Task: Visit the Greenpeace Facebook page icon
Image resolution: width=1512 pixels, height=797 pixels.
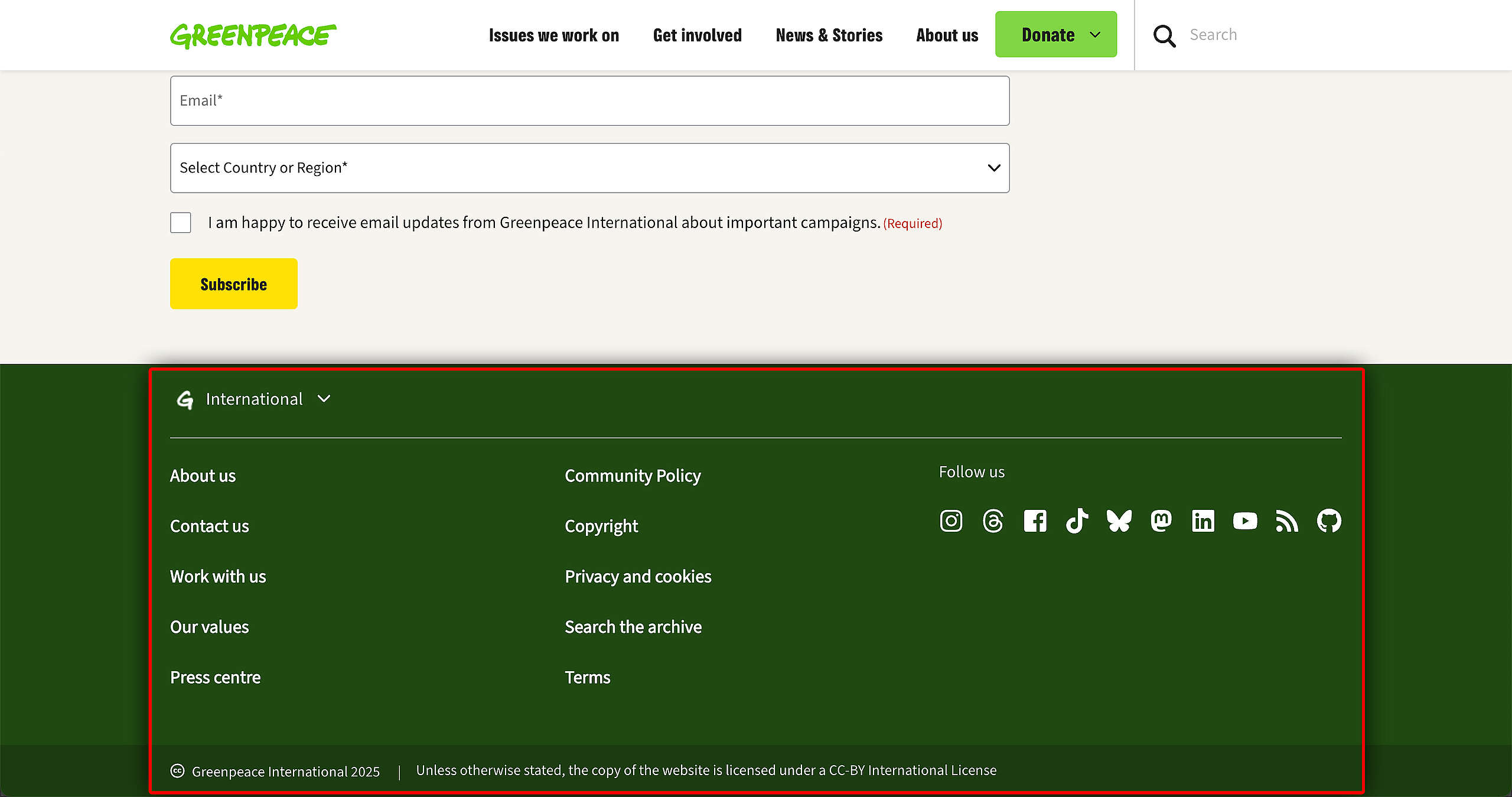Action: click(1035, 521)
